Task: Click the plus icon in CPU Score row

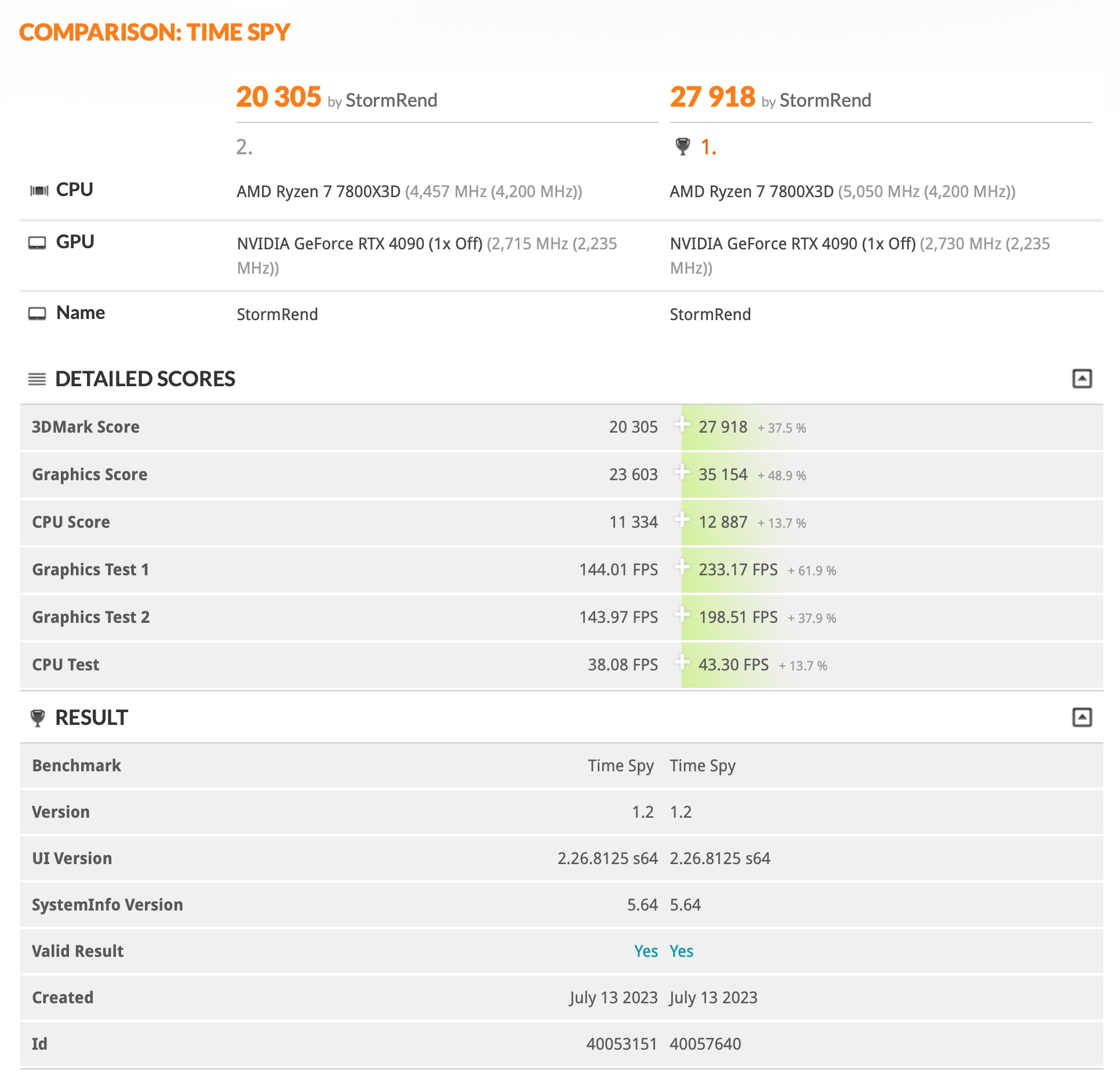Action: (x=682, y=520)
